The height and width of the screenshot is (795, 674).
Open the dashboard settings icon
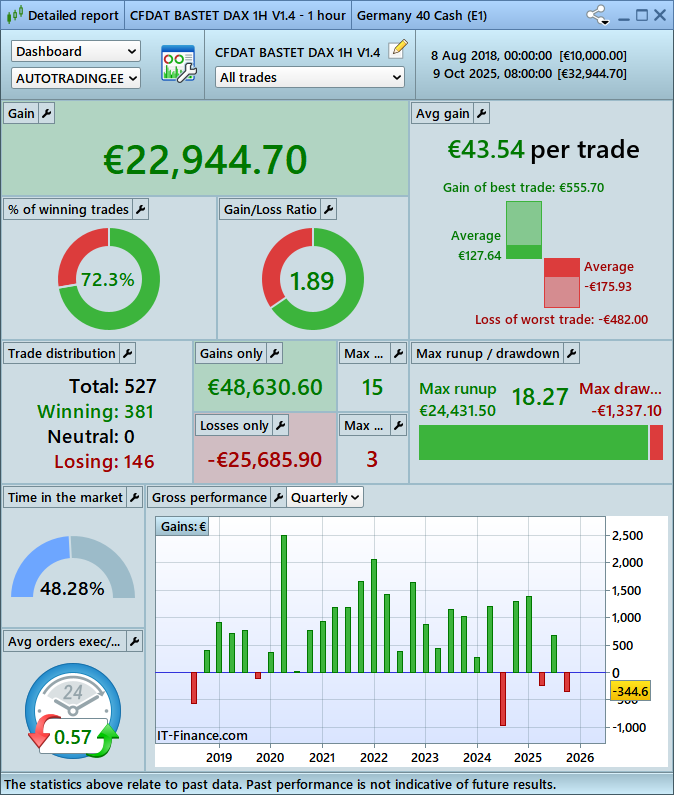(178, 64)
